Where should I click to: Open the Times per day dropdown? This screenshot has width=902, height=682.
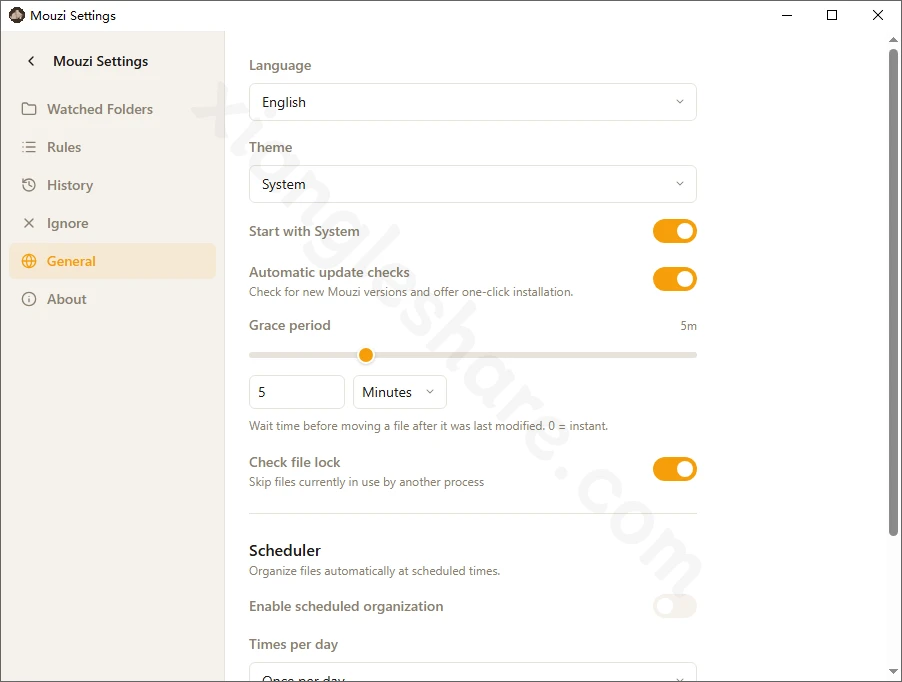coord(473,672)
